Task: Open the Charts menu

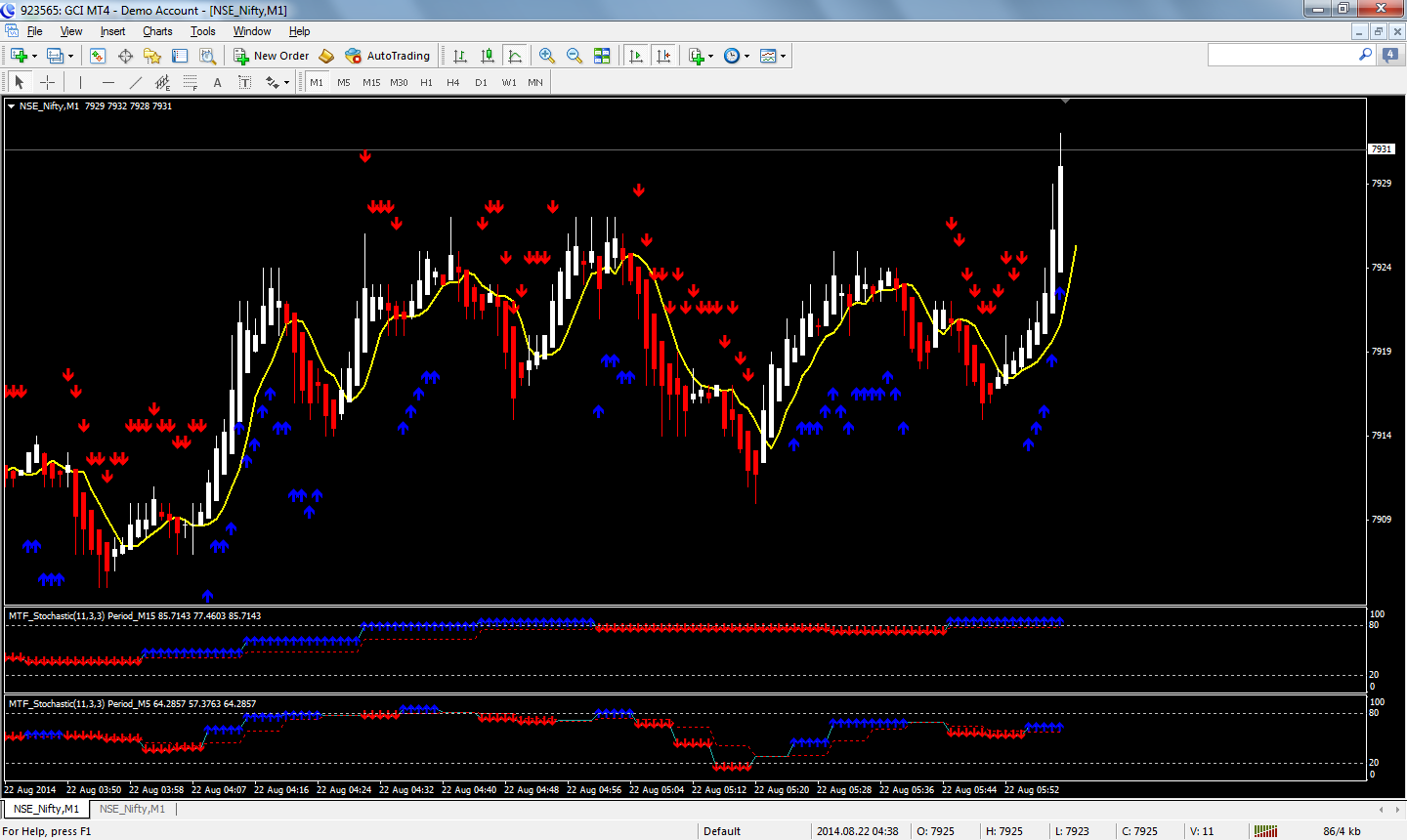Action: [157, 31]
